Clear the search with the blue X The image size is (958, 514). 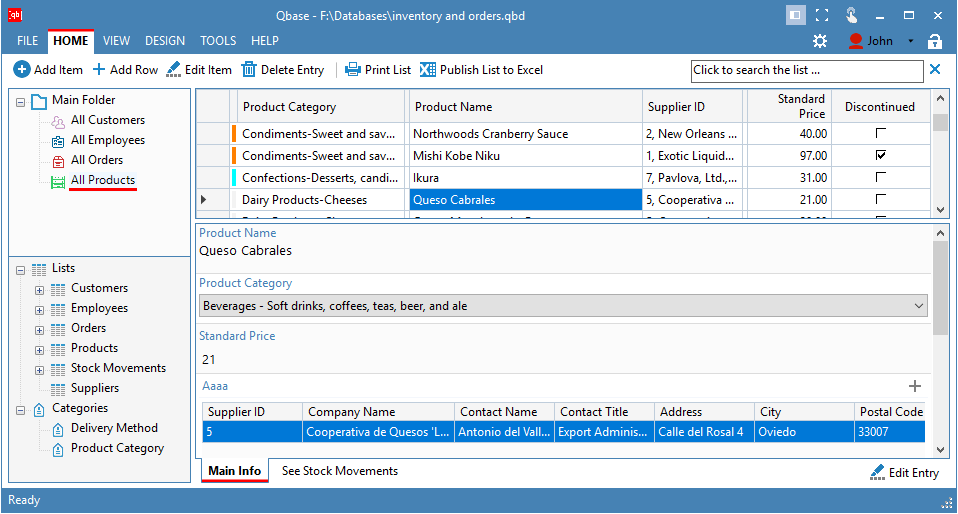click(x=935, y=70)
